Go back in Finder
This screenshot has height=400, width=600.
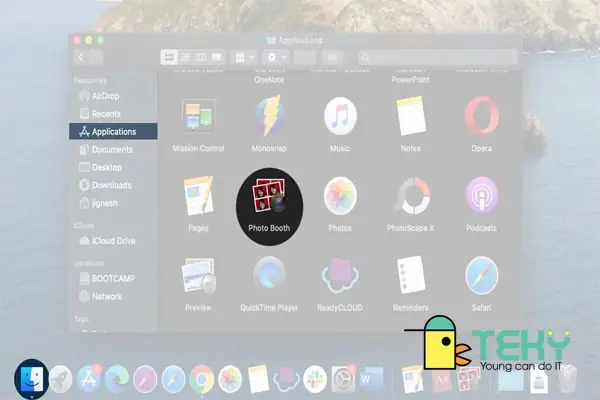[x=81, y=57]
